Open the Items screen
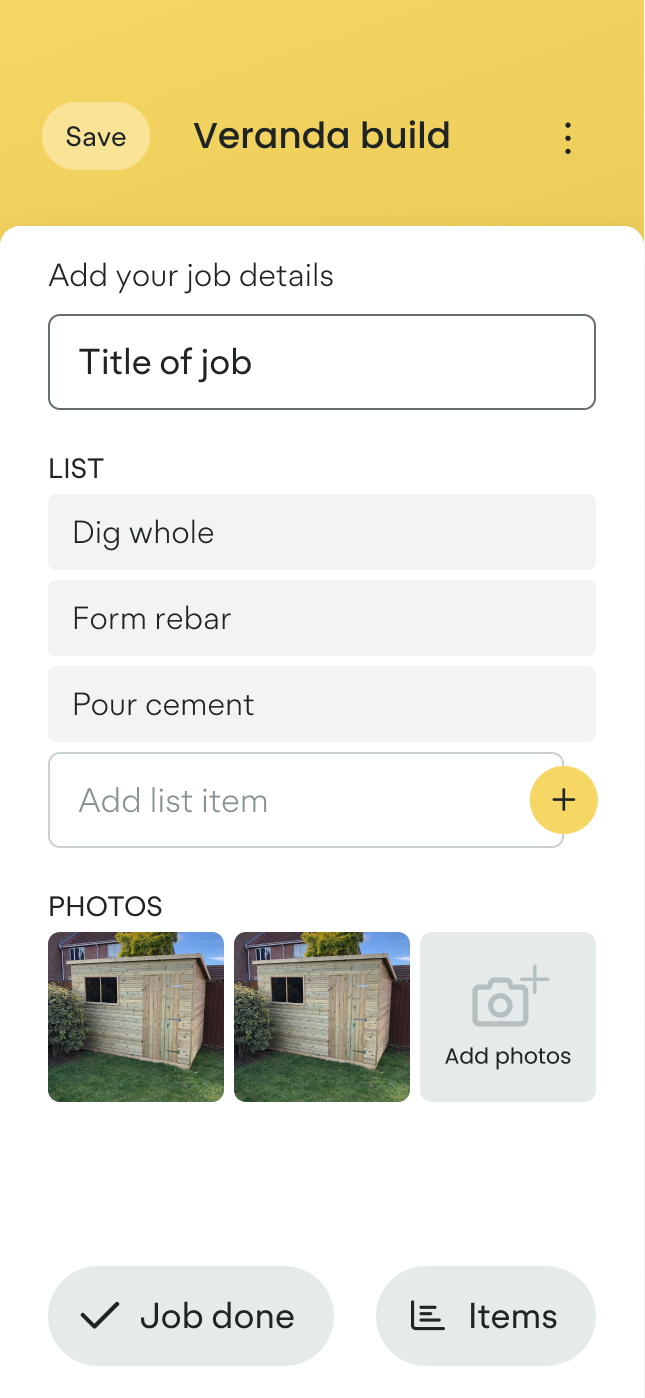645x1398 pixels. tap(486, 1316)
